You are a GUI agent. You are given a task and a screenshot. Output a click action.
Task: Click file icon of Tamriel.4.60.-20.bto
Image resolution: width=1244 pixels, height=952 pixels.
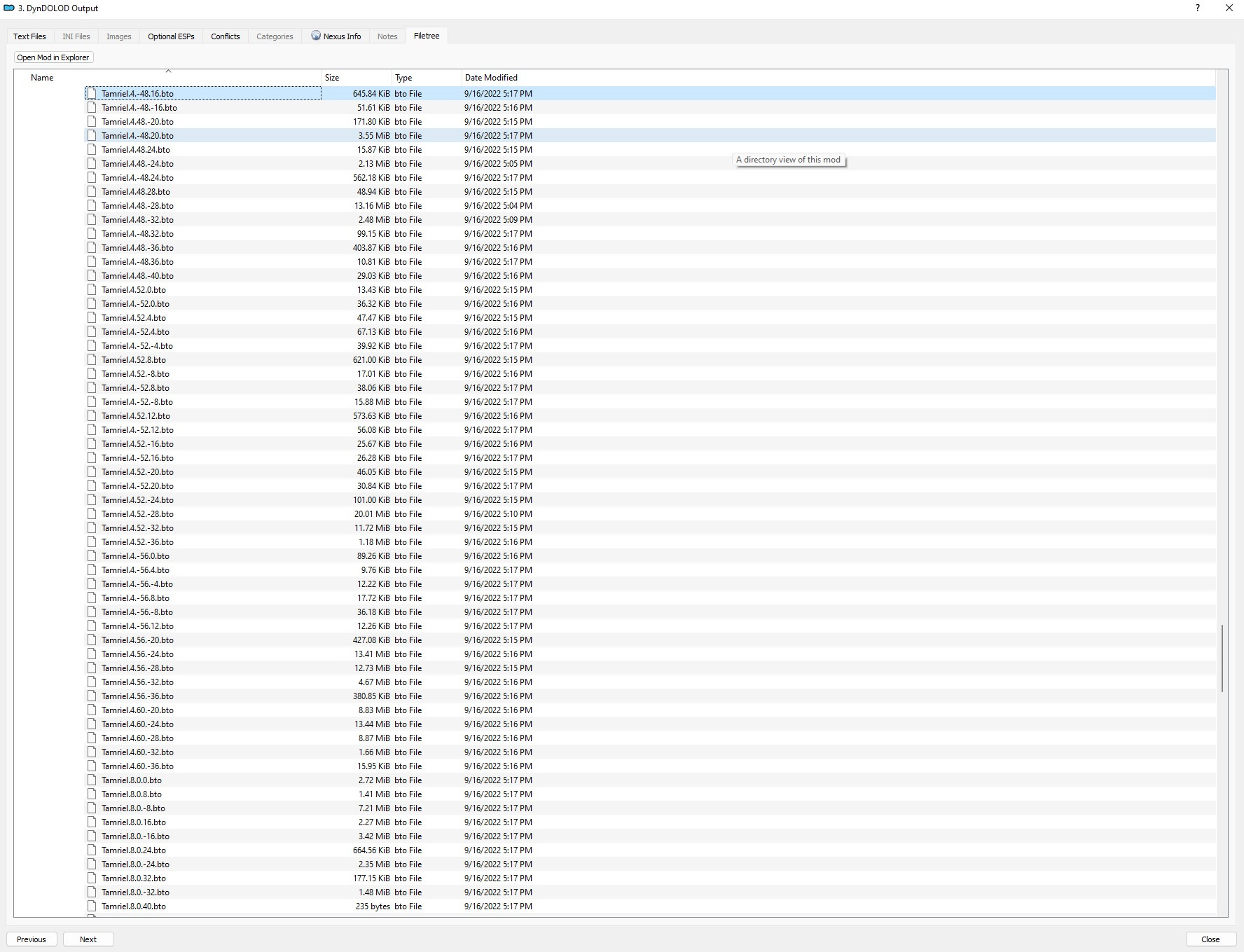click(x=92, y=710)
